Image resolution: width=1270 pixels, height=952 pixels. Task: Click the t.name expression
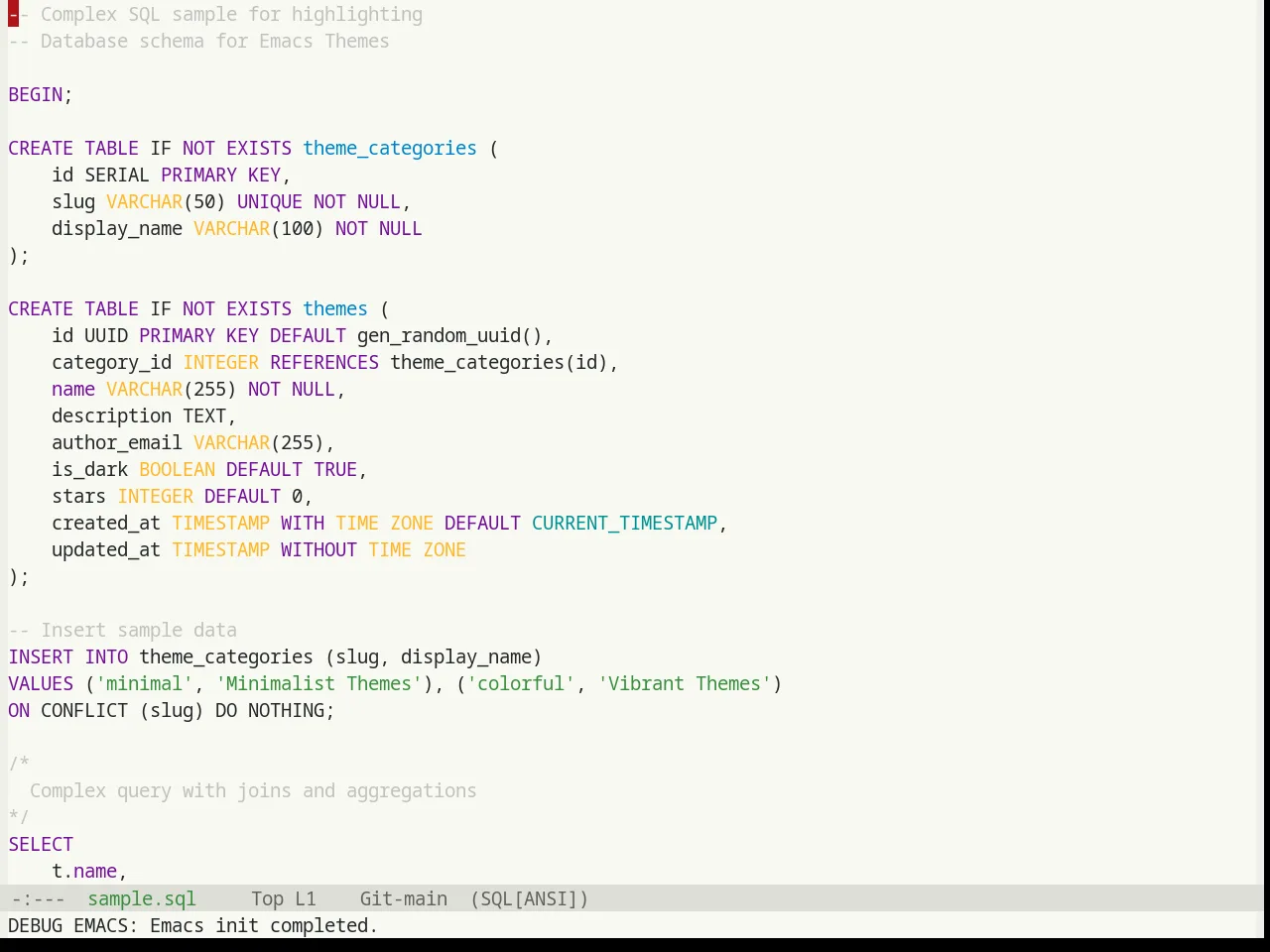tap(84, 871)
